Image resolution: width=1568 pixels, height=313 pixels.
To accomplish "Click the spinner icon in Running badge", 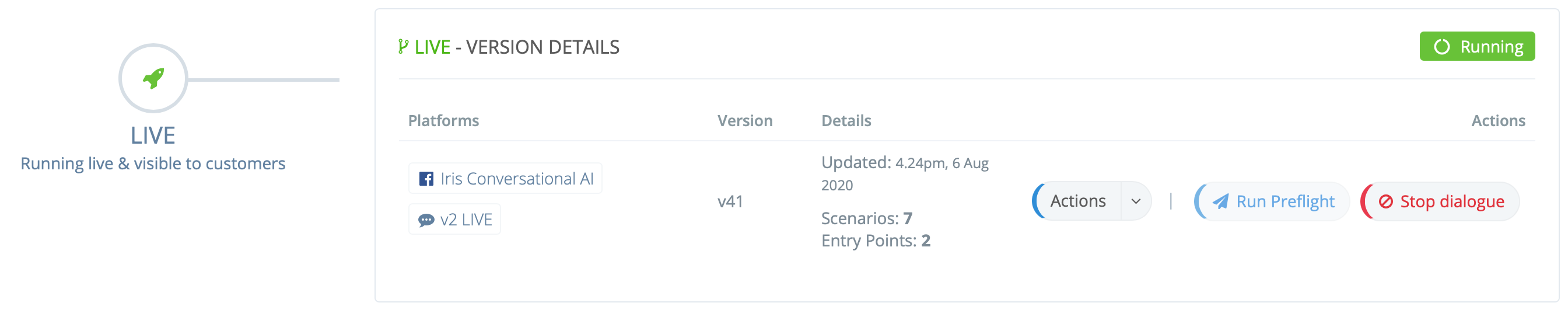I will click(1442, 47).
